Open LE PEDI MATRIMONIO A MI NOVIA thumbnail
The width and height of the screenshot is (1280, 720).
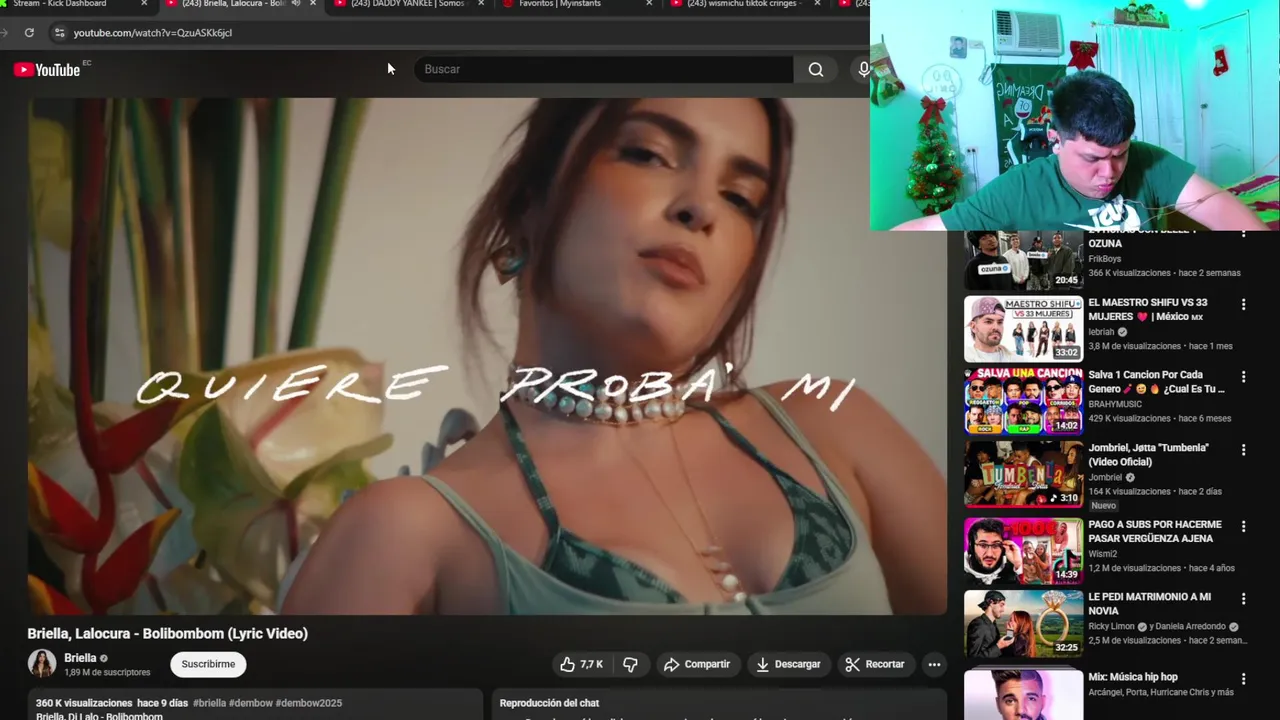(x=1023, y=624)
